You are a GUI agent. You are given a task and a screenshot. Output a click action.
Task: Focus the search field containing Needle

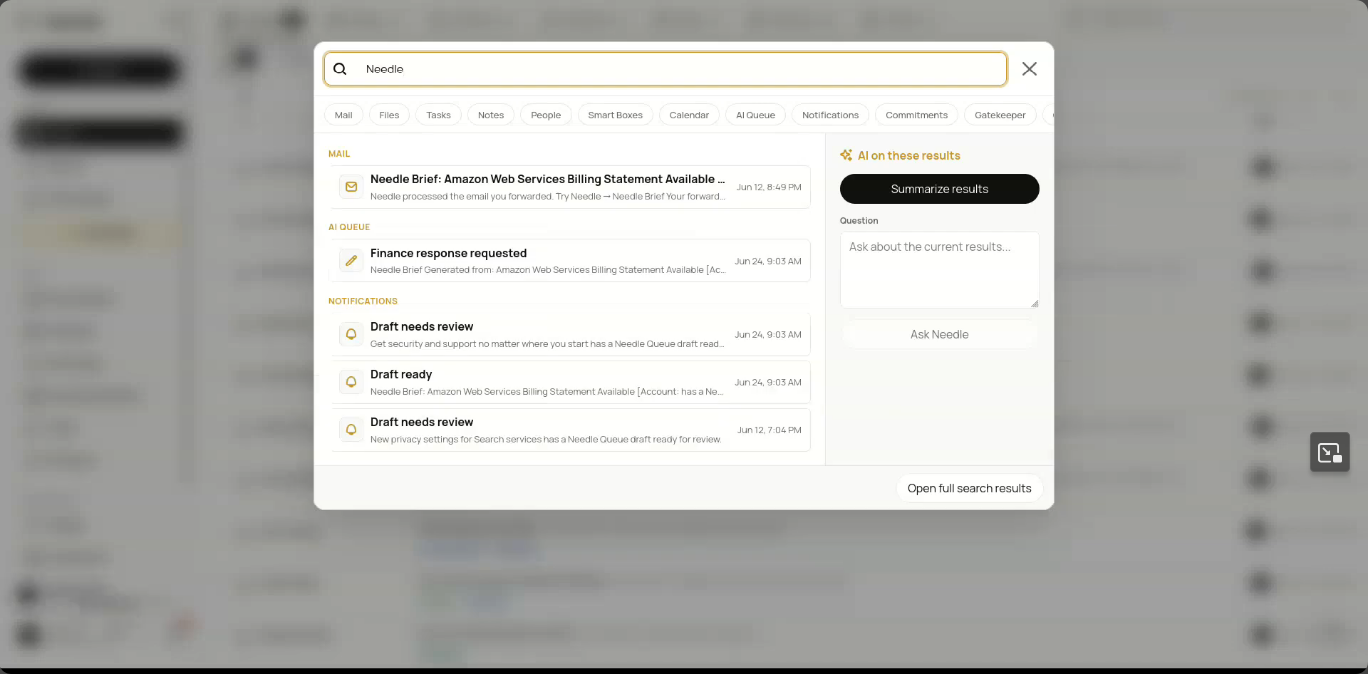pos(665,69)
